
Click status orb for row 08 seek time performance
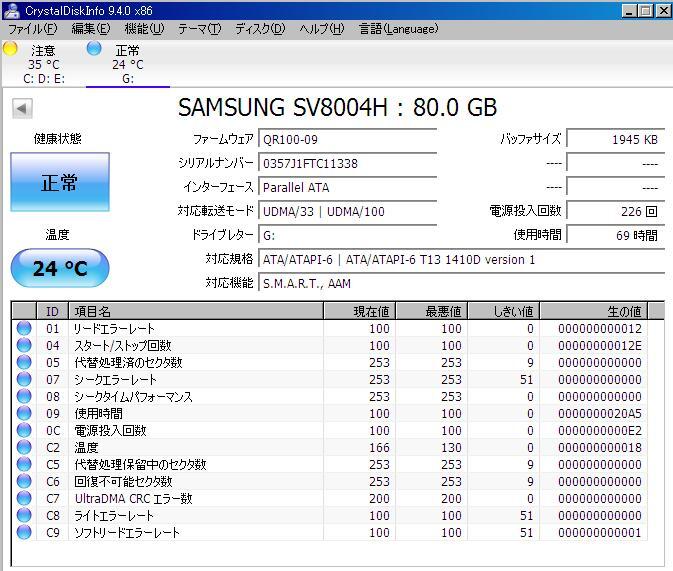pos(24,396)
